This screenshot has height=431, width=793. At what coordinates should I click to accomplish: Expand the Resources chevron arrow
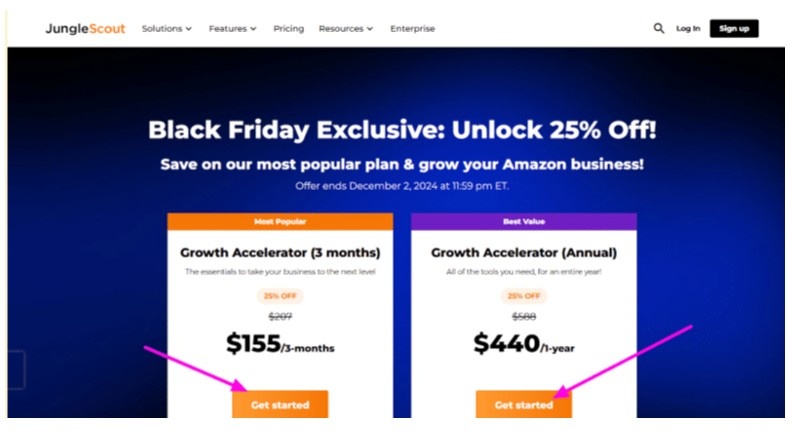(x=370, y=29)
